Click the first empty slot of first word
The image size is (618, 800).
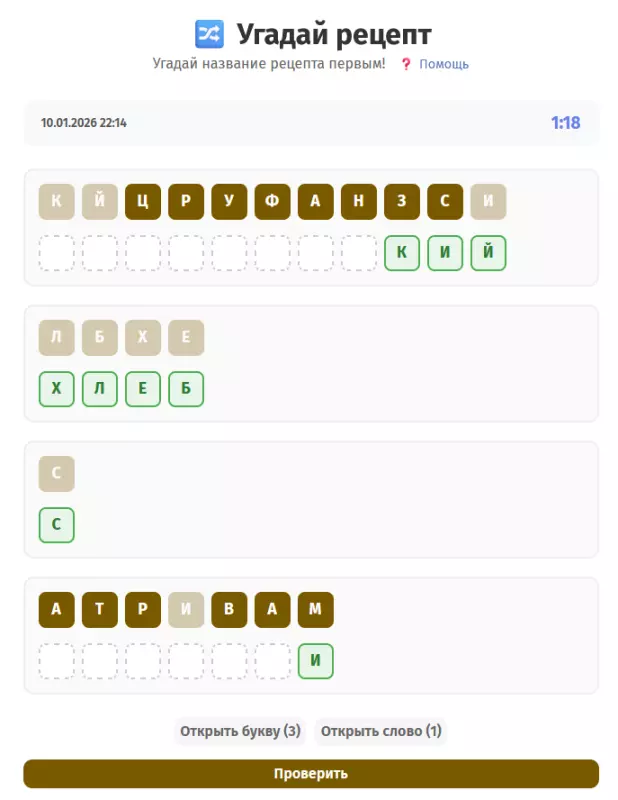57,253
